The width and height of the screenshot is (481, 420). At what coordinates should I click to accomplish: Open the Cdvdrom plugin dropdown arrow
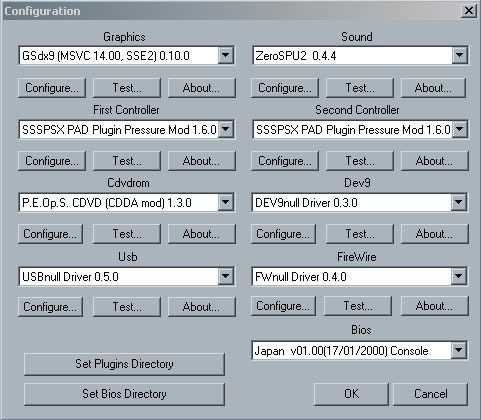coord(226,202)
